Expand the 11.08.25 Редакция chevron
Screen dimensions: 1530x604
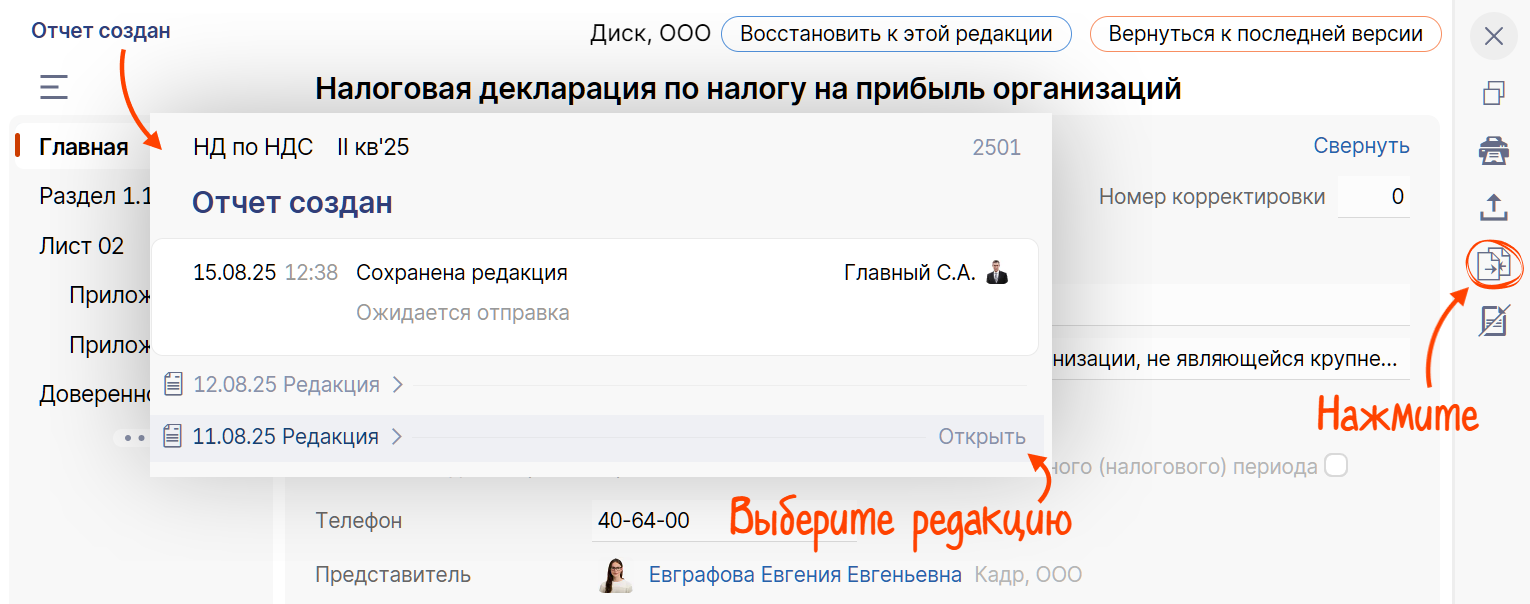[397, 436]
